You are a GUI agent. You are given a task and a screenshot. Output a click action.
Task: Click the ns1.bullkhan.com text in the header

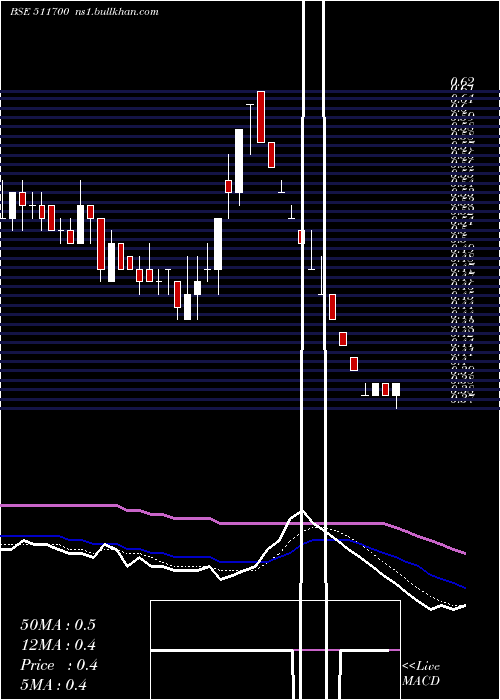point(116,12)
